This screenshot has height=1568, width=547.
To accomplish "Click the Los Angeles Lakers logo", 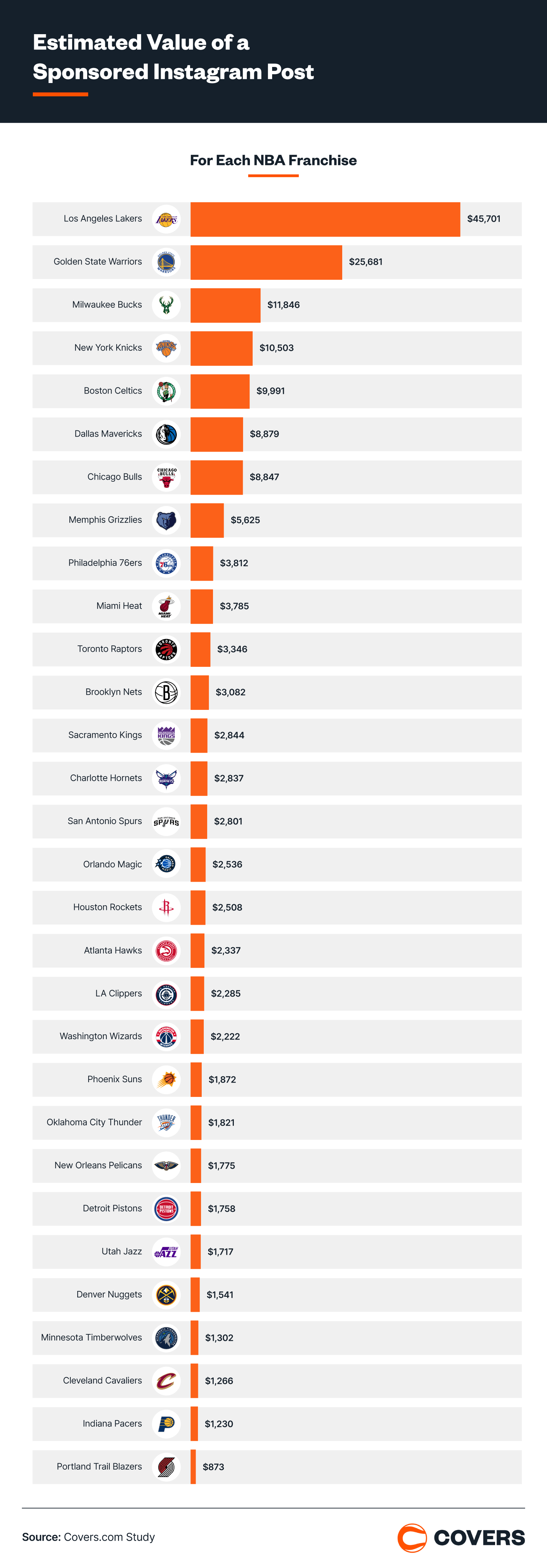I will [x=166, y=219].
